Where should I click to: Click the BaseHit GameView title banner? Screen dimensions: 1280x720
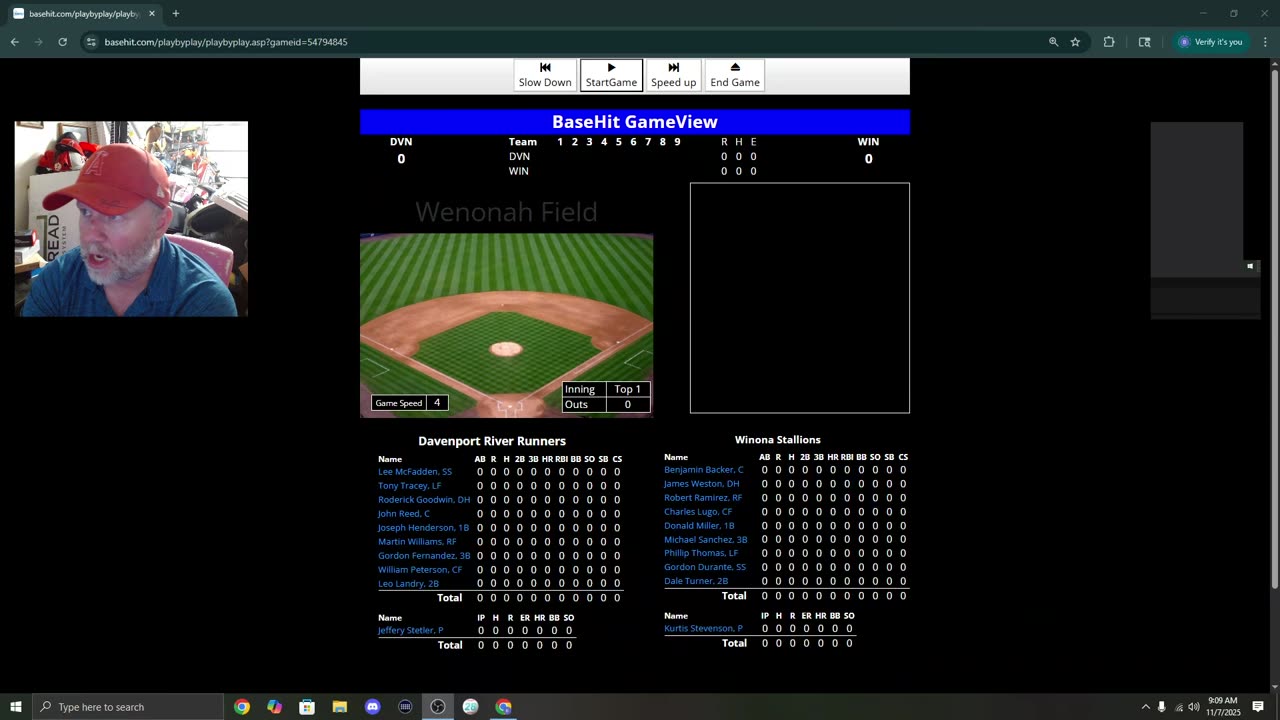(x=635, y=122)
